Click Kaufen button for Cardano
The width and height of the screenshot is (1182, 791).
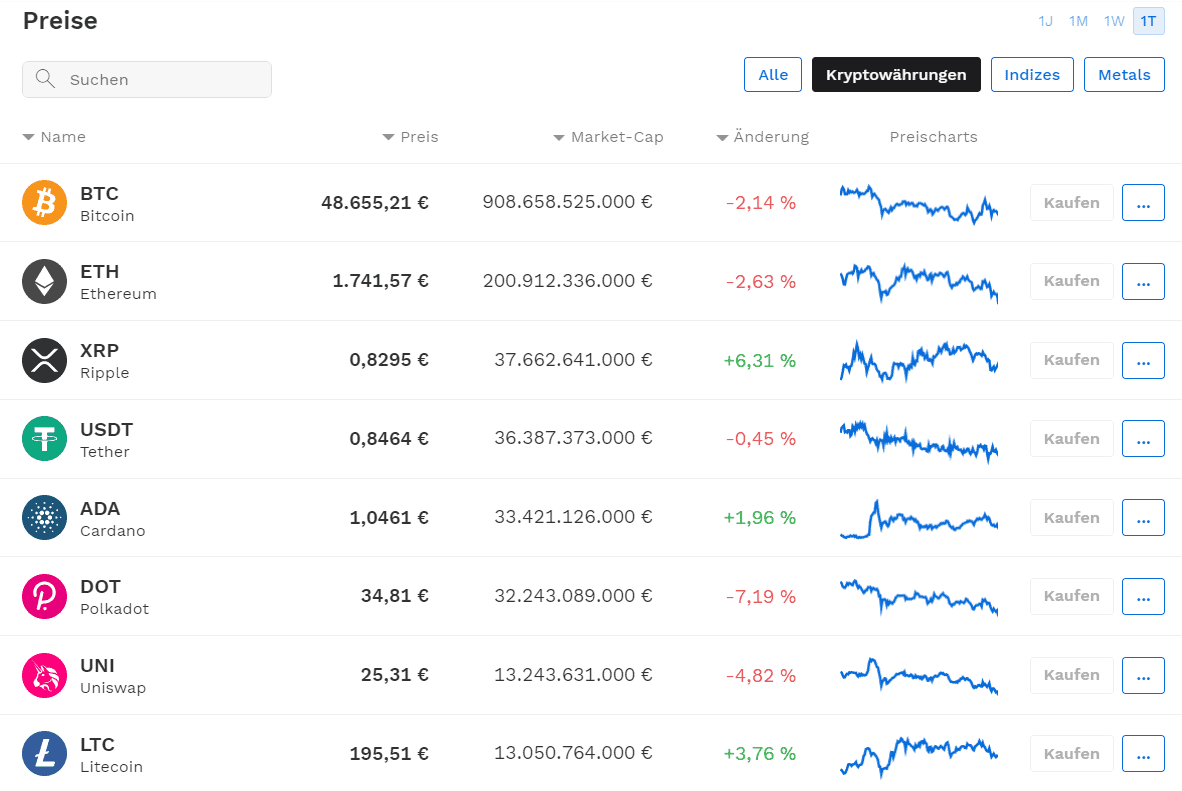(1071, 518)
